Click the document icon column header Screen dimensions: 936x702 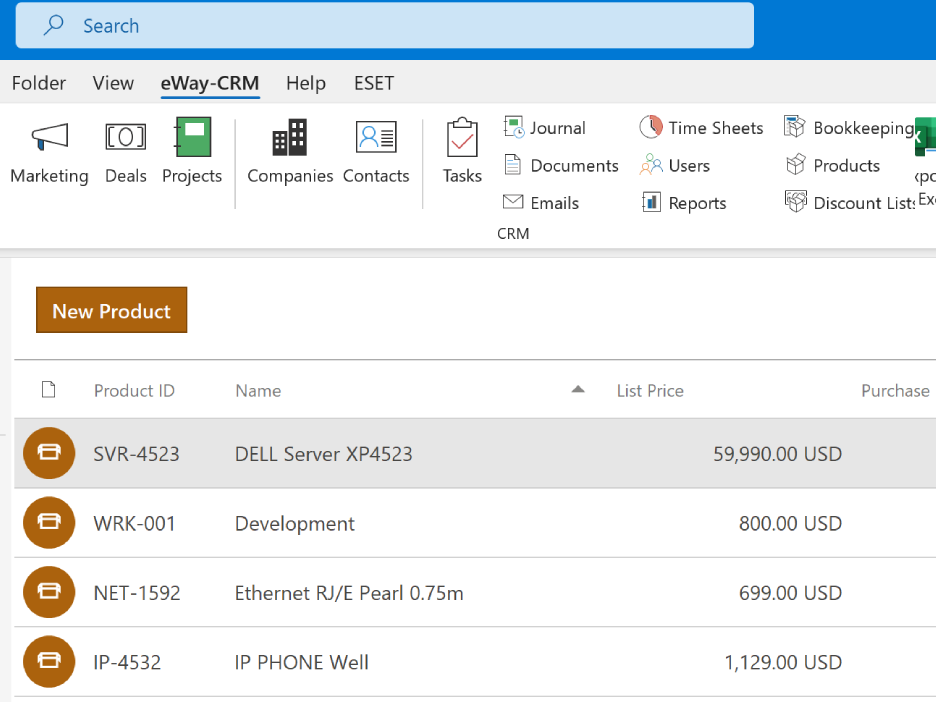click(48, 390)
